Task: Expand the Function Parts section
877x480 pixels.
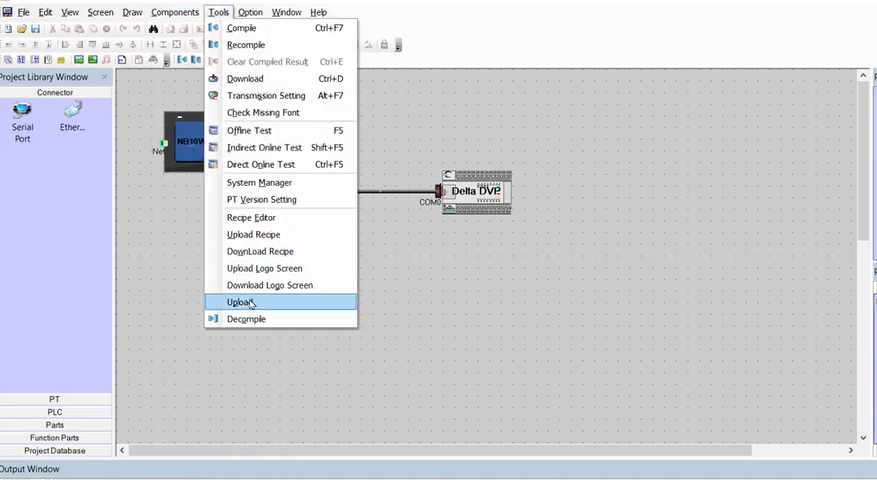Action: [x=55, y=438]
